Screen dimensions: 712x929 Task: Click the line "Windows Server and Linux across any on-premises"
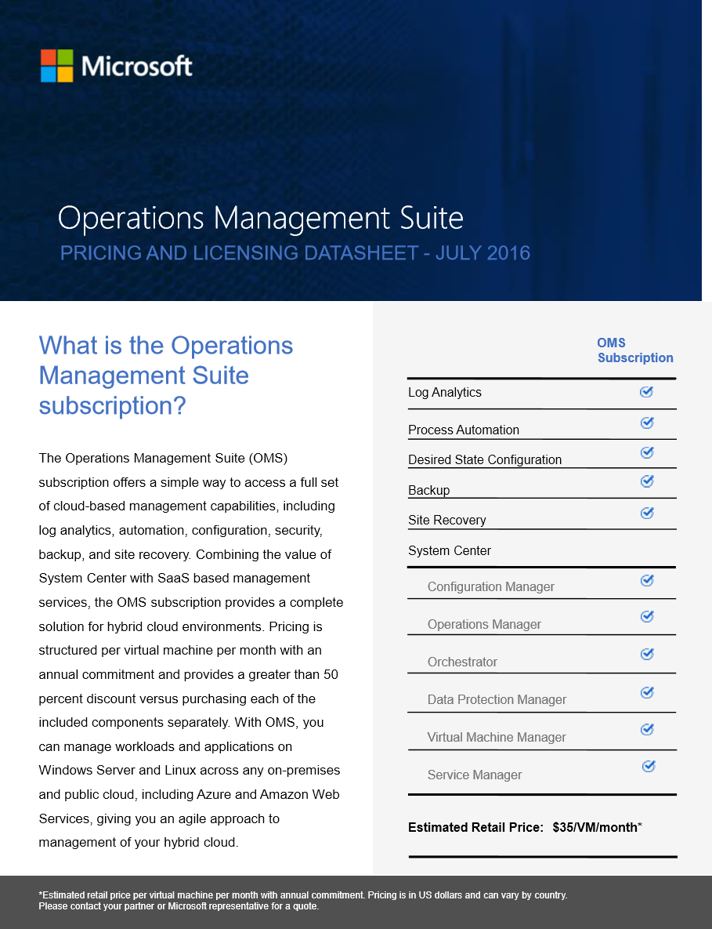click(190, 770)
